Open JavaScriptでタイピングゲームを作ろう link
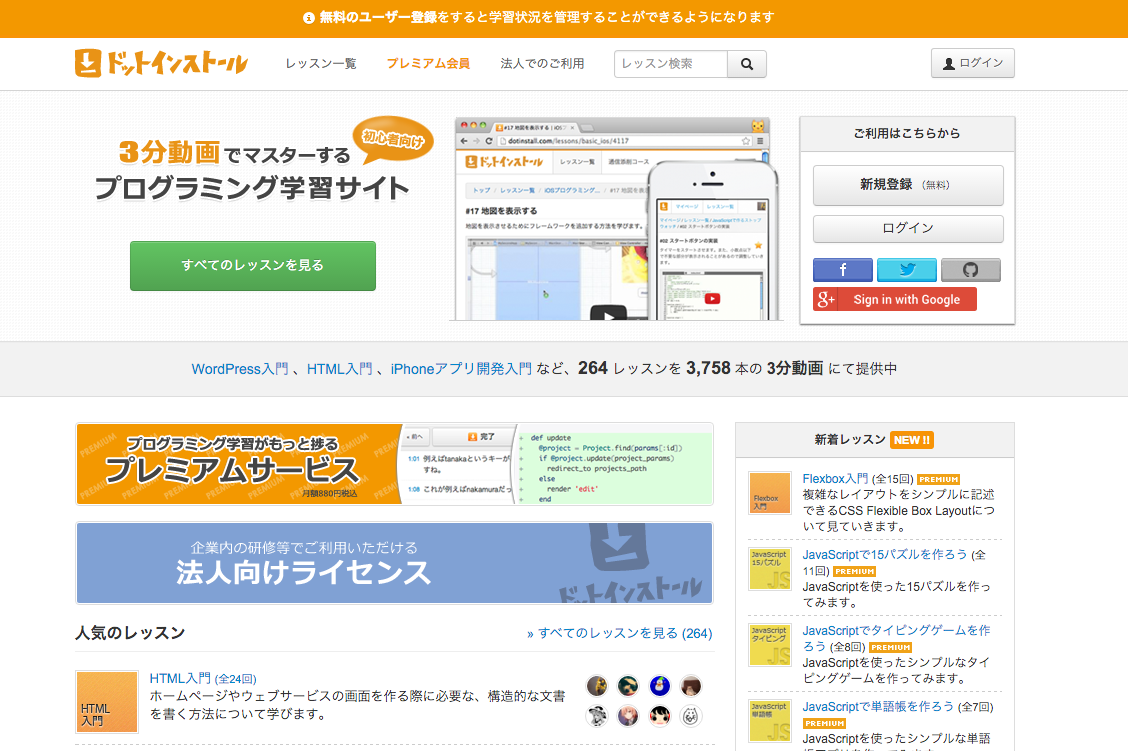 [x=896, y=638]
